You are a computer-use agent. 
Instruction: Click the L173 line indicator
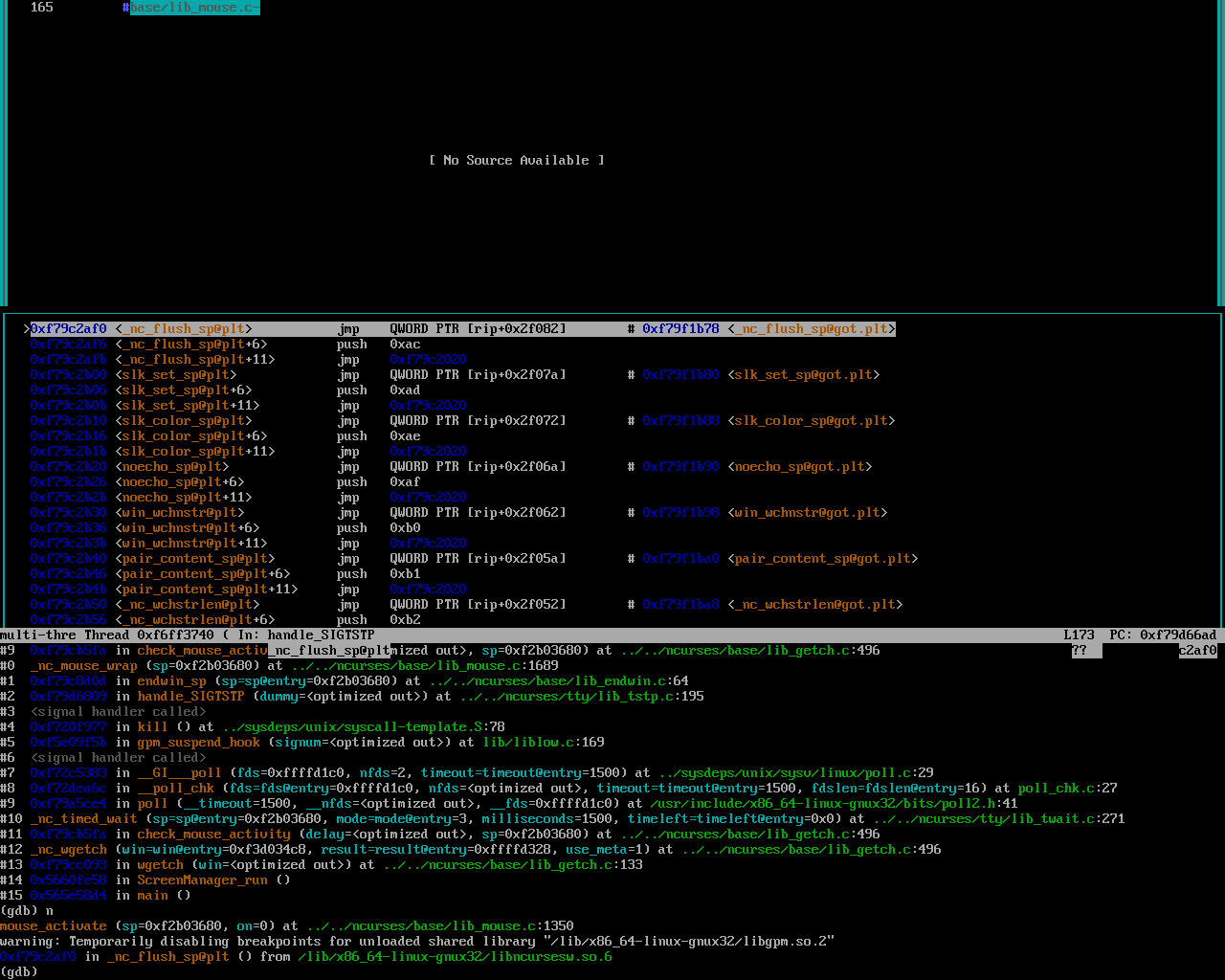(x=1079, y=635)
